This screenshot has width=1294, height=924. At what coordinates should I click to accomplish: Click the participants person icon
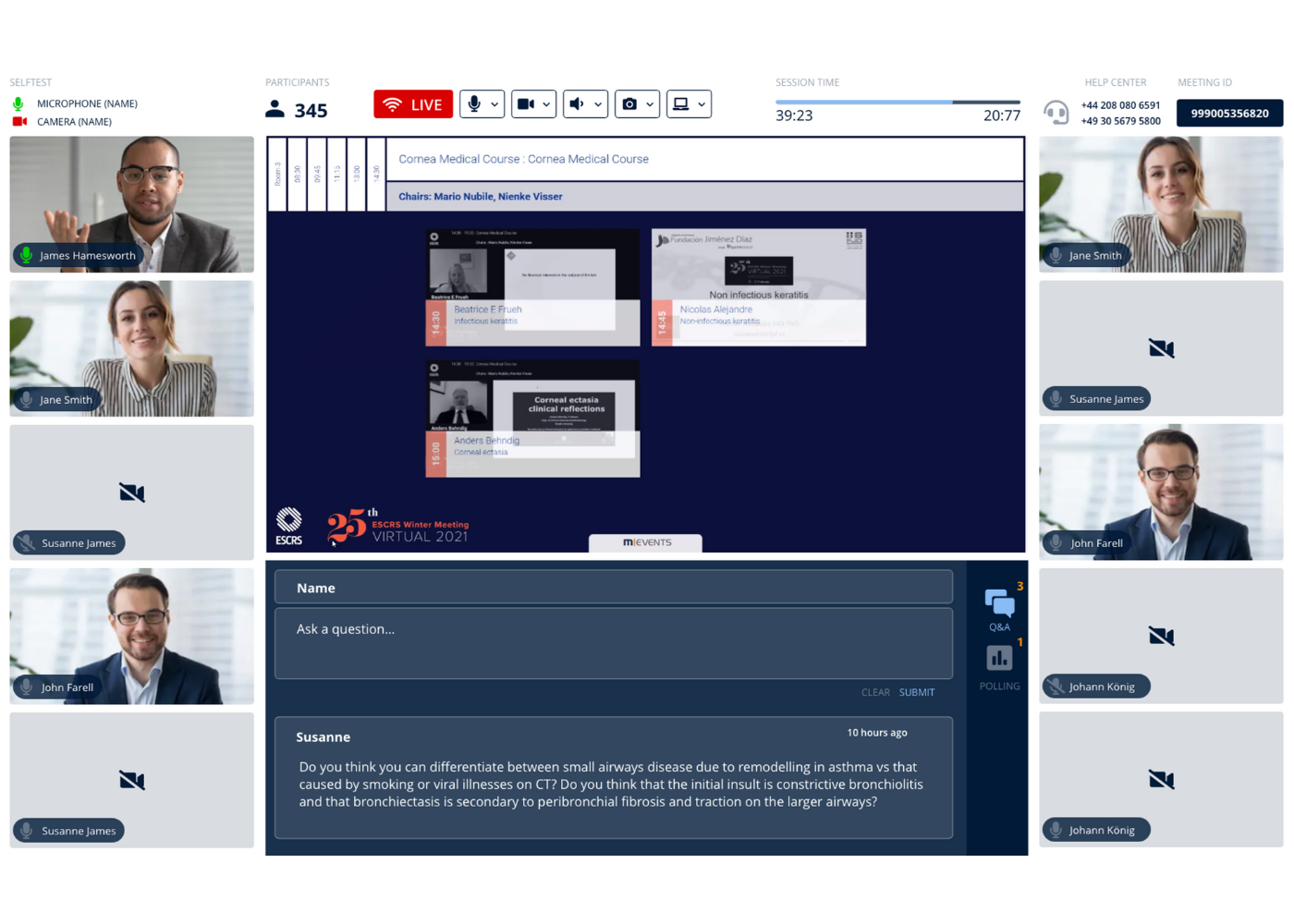pos(275,109)
